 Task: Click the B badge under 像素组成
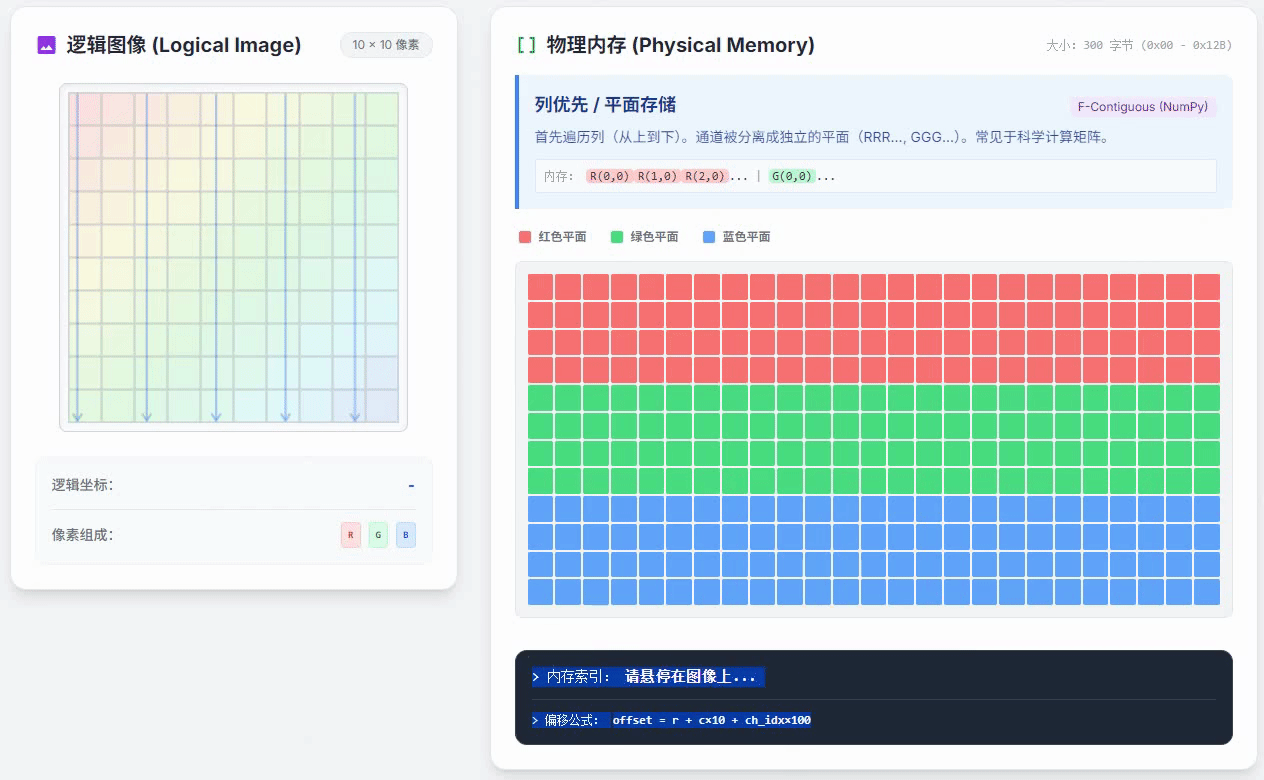pos(406,534)
